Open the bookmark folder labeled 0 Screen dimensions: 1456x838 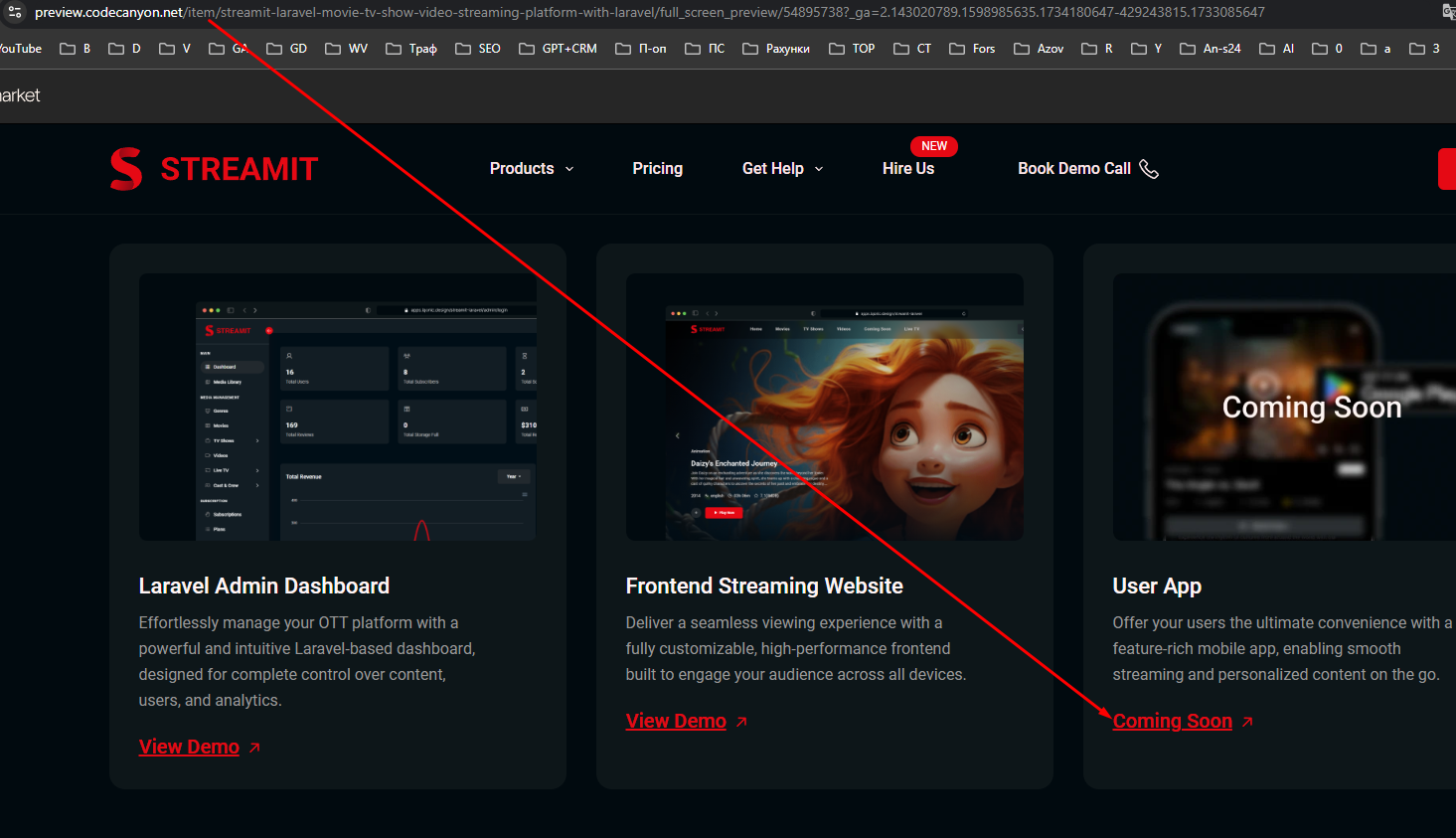coord(1328,48)
